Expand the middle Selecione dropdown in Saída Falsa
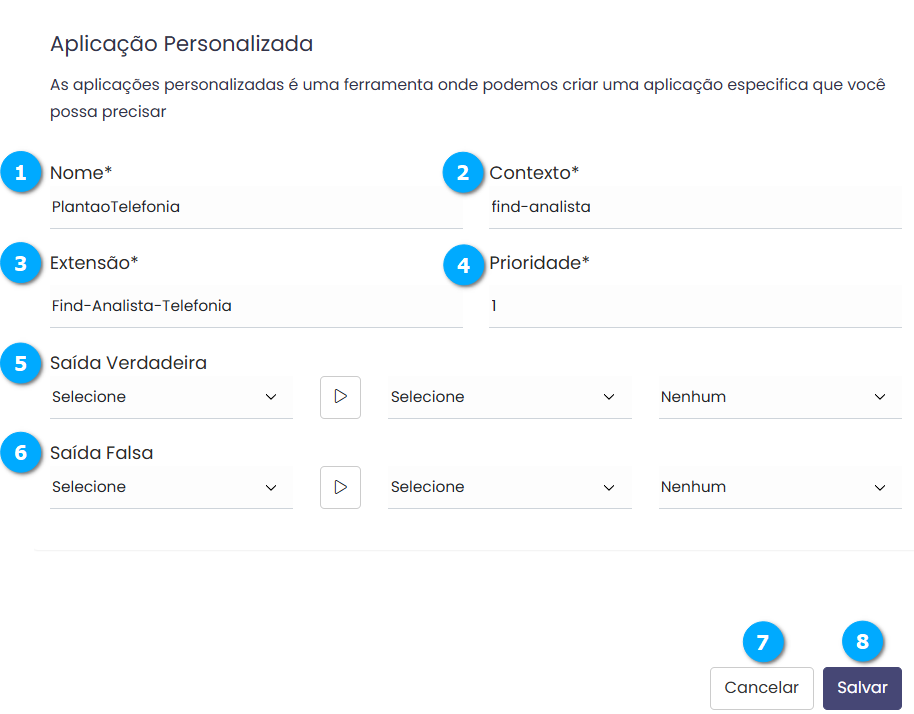This screenshot has height=714, width=914. click(x=509, y=487)
